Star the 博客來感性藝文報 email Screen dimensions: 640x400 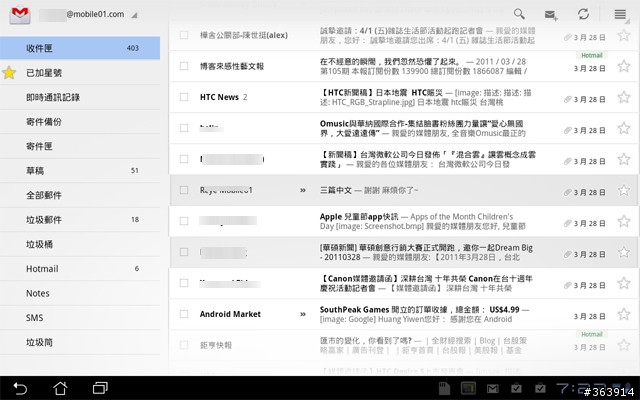click(x=624, y=66)
